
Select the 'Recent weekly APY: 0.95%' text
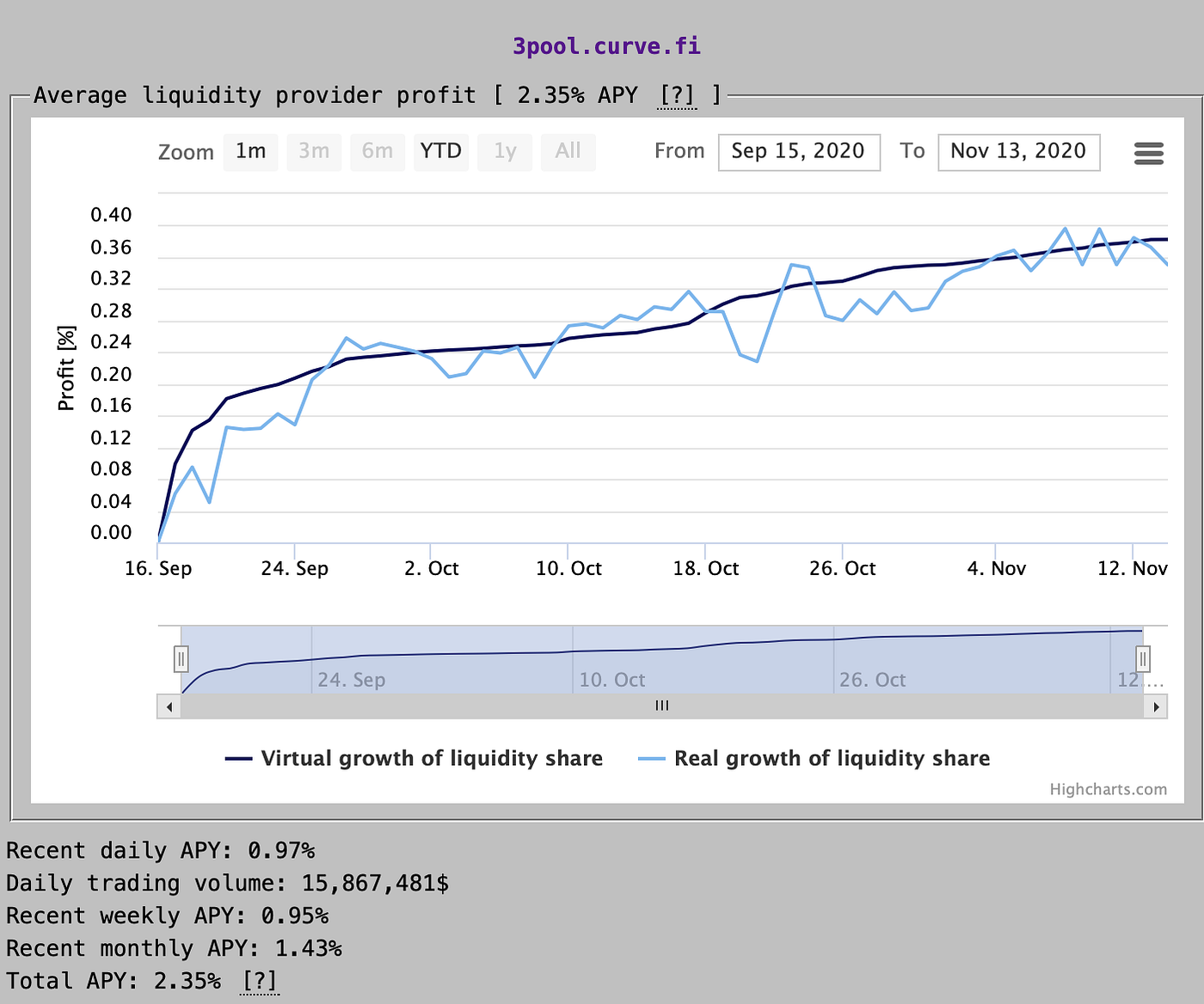[168, 916]
